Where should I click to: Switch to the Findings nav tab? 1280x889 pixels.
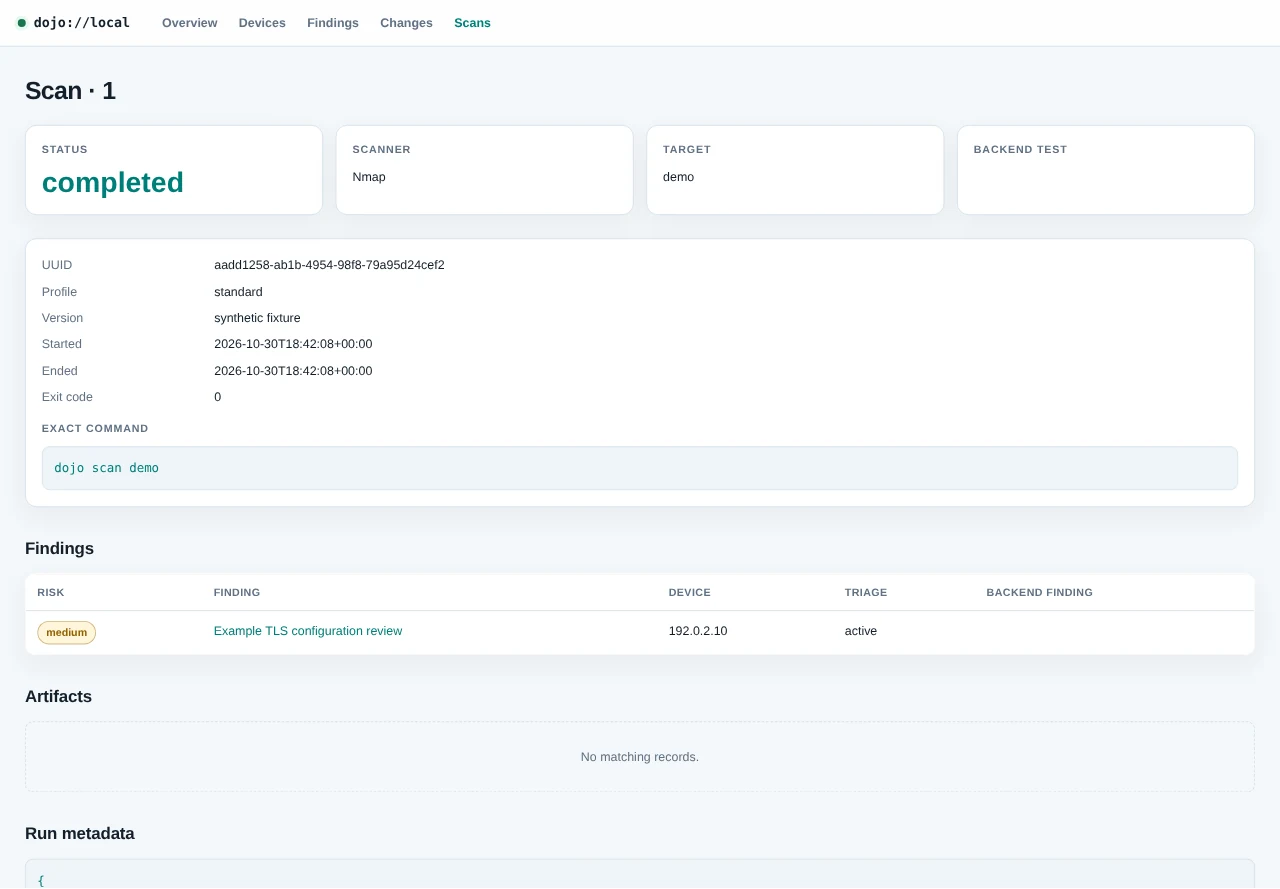(333, 23)
